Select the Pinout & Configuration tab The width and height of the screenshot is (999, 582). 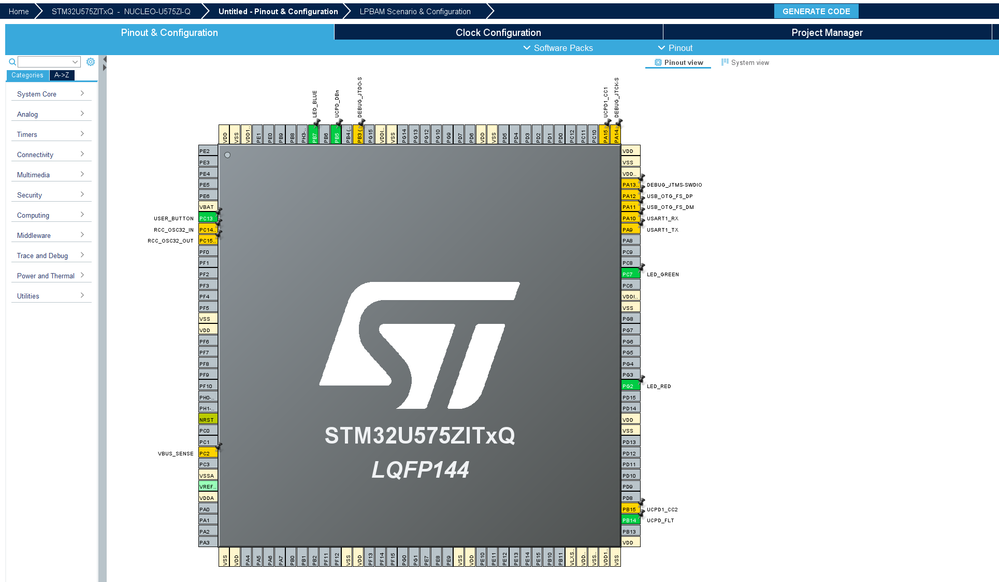tap(169, 33)
